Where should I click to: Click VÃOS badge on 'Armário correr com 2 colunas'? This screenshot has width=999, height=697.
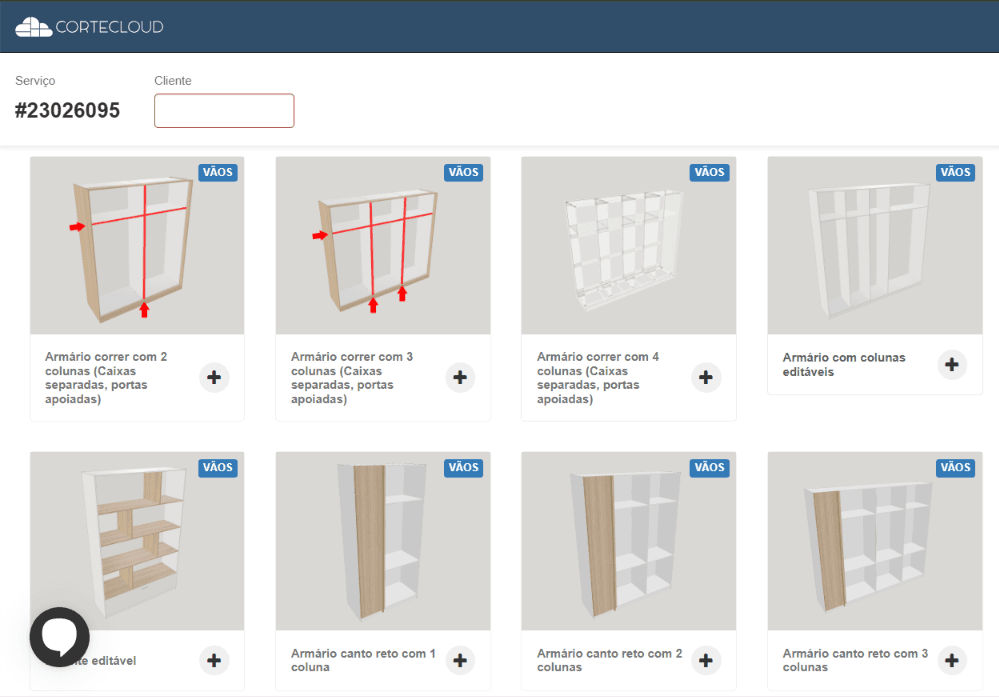coord(218,172)
